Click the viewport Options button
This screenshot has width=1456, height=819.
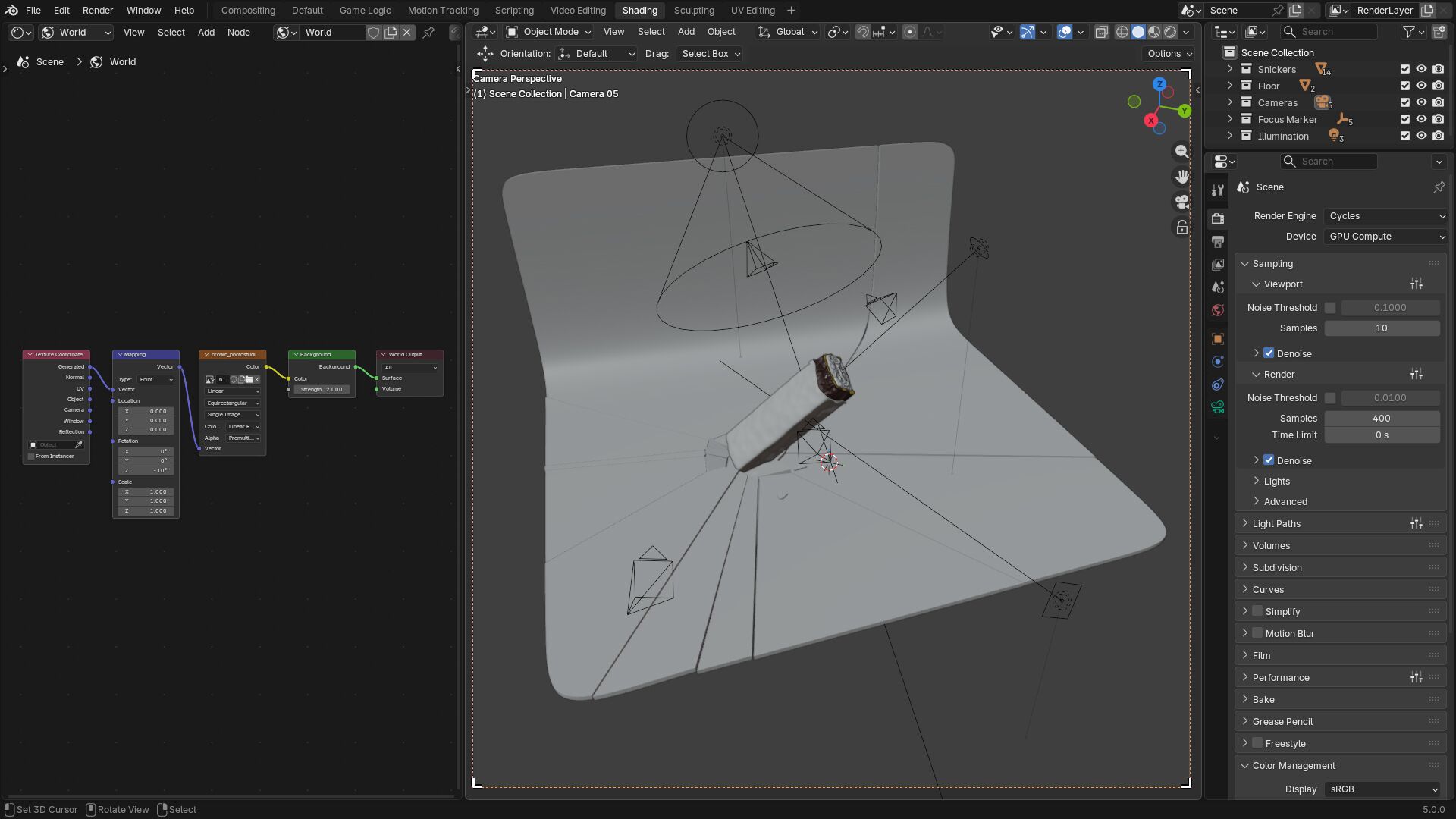[x=1169, y=54]
